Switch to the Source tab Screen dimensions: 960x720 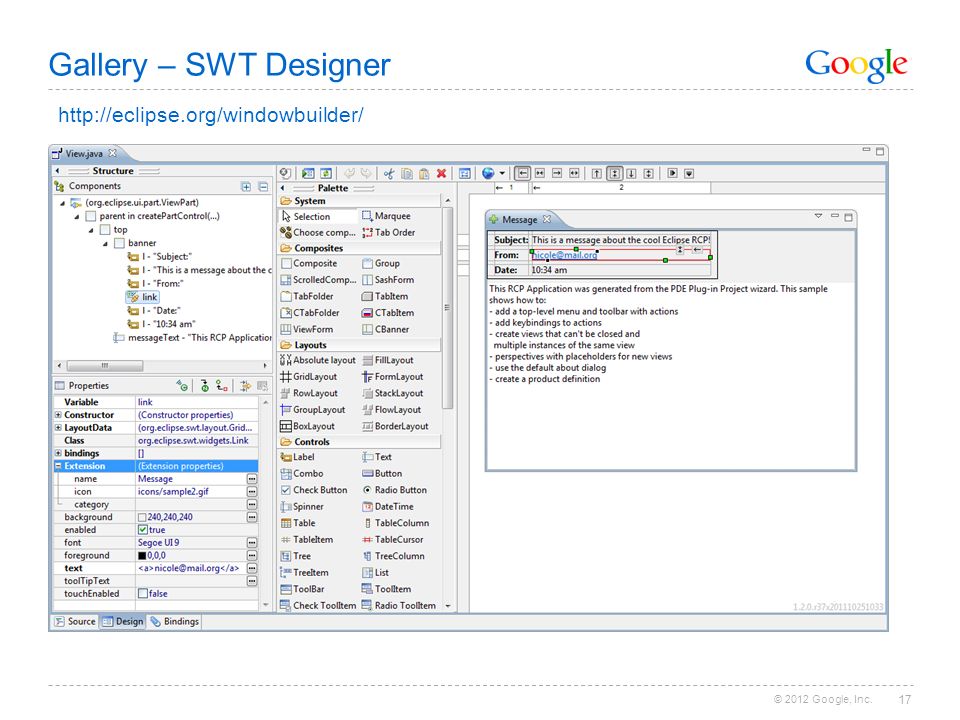[75, 621]
